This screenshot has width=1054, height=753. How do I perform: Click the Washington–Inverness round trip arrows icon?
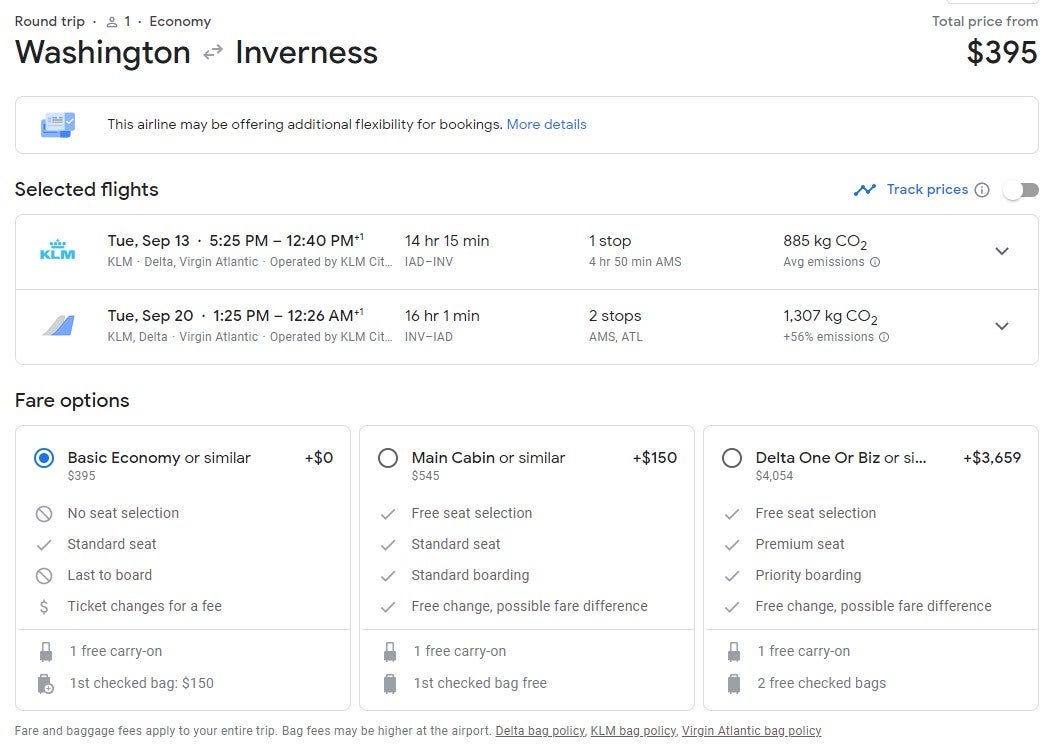pyautogui.click(x=213, y=53)
